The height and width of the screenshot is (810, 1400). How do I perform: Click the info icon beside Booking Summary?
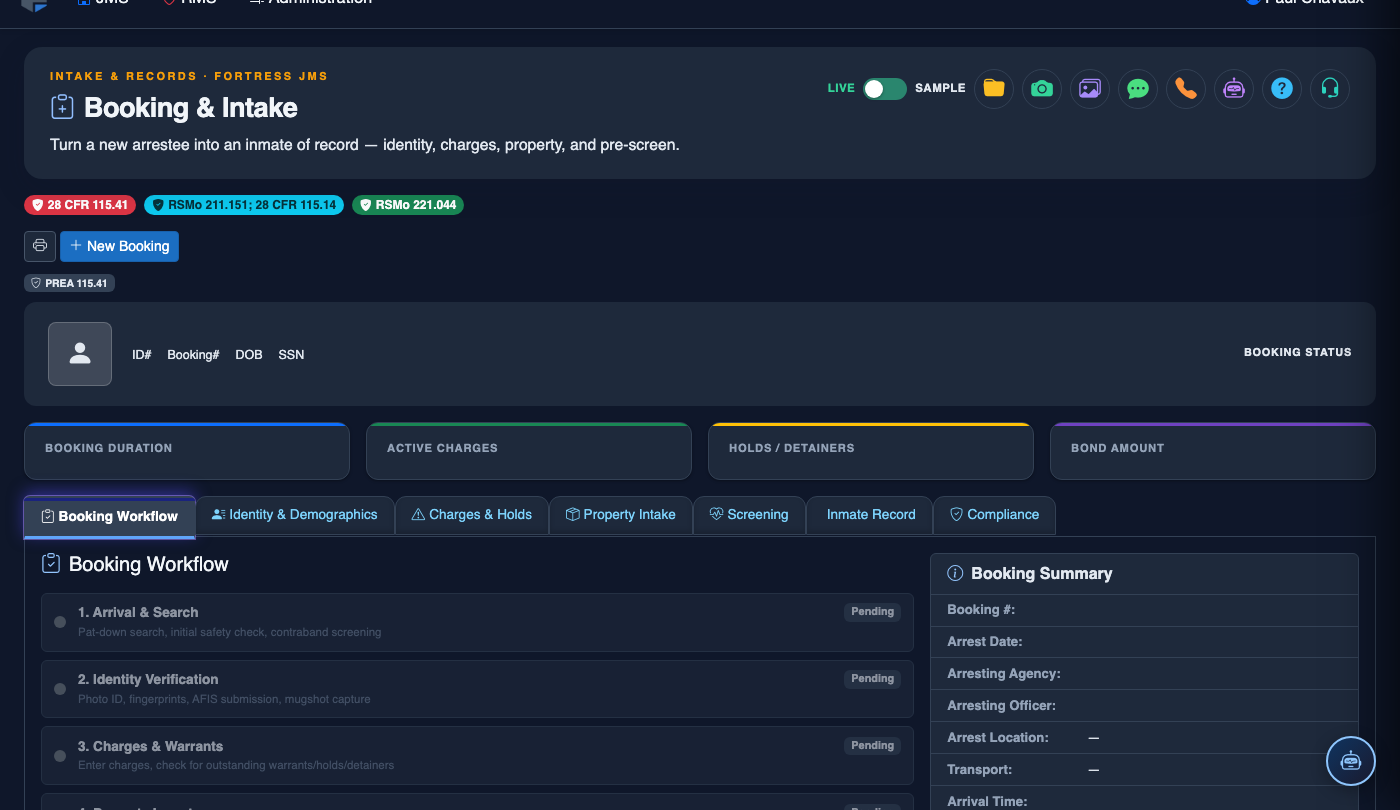tap(955, 573)
